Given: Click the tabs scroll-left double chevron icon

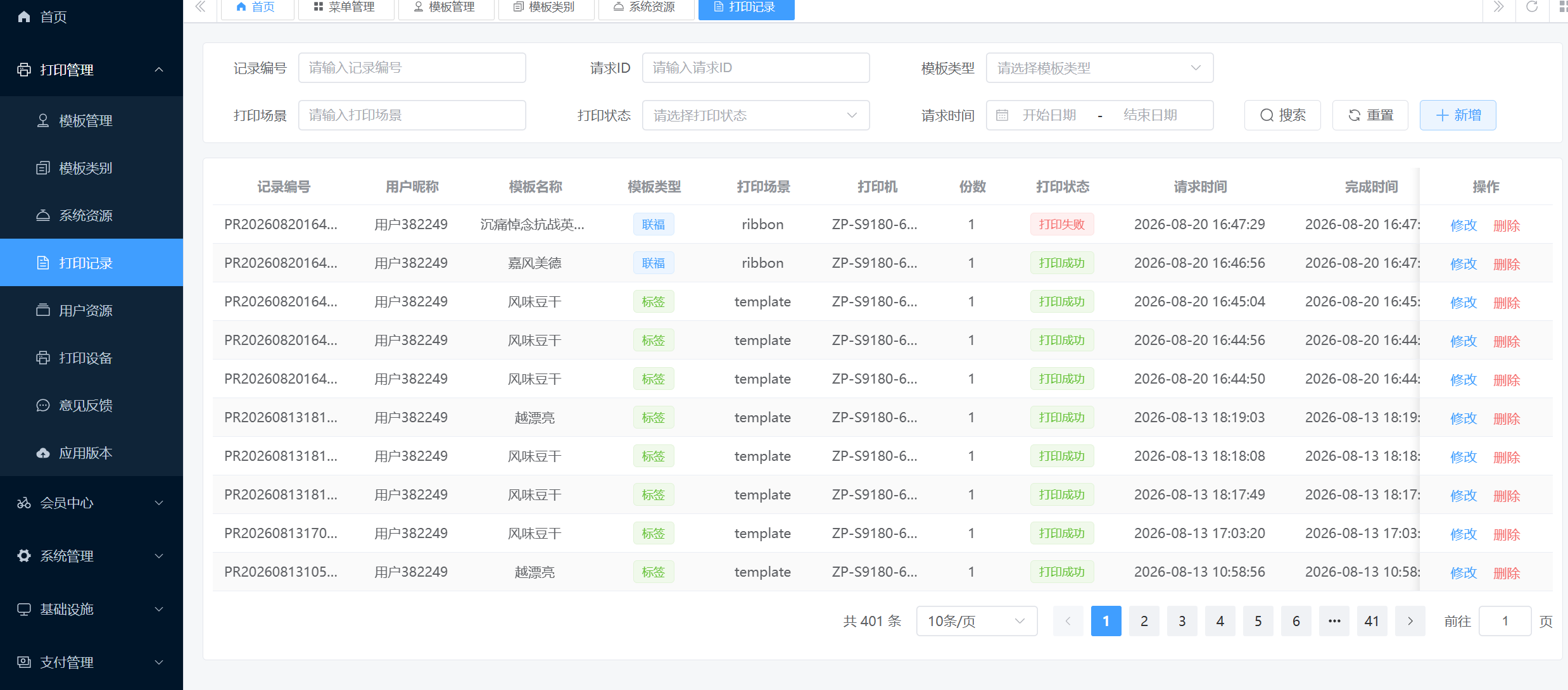Looking at the screenshot, I should (201, 7).
